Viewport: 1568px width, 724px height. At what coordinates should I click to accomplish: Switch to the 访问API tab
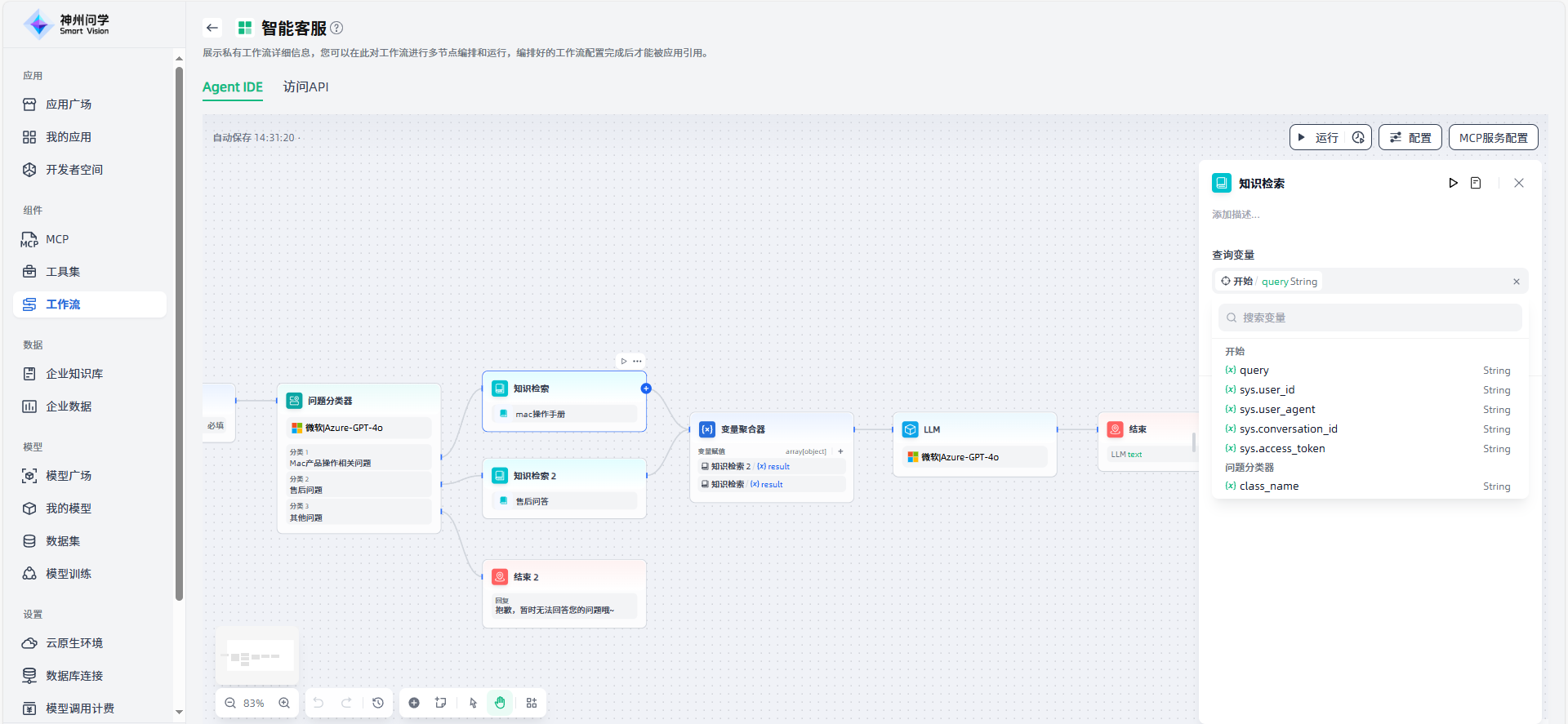pos(305,87)
